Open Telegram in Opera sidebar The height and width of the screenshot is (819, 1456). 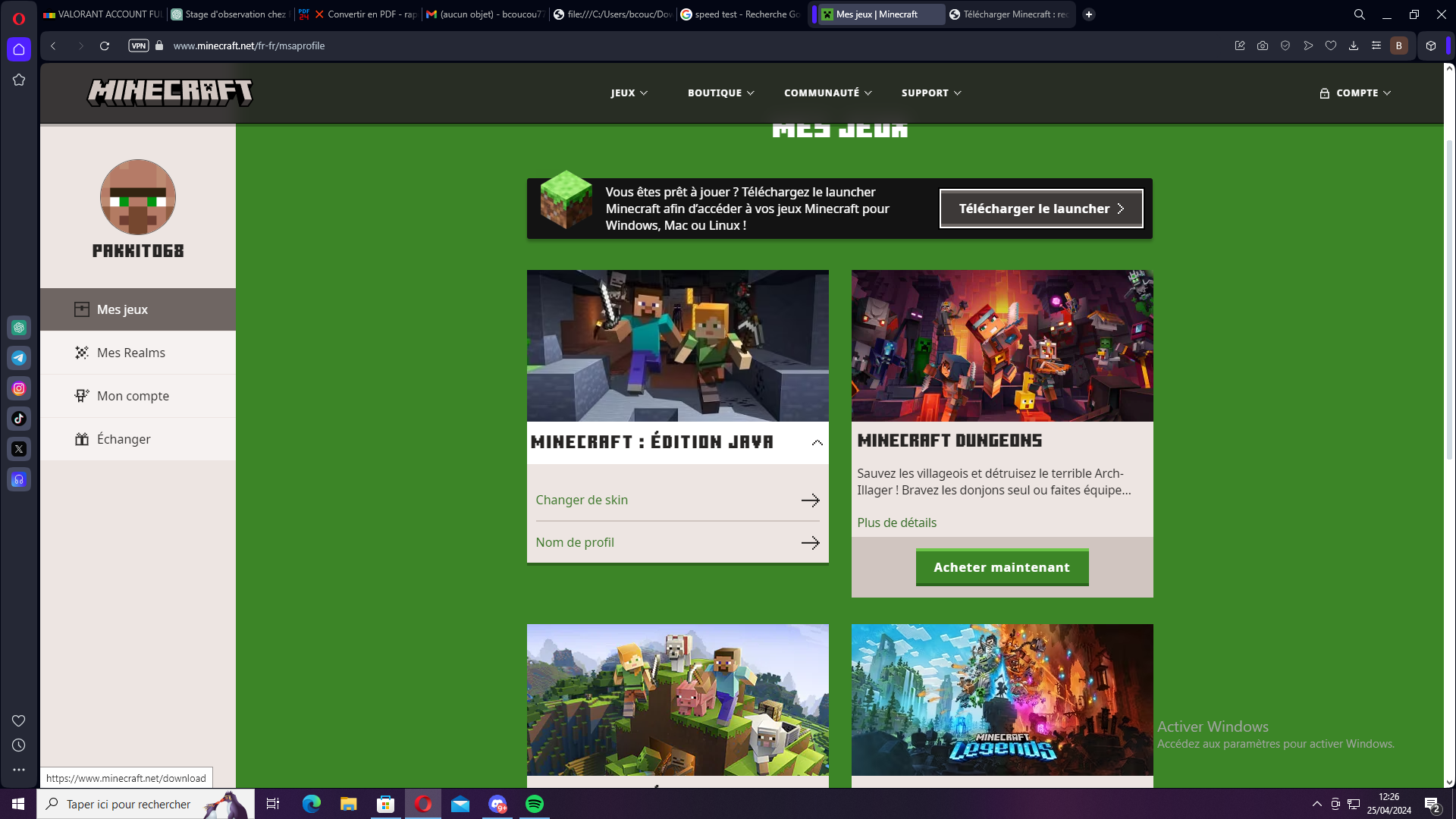pyautogui.click(x=19, y=358)
